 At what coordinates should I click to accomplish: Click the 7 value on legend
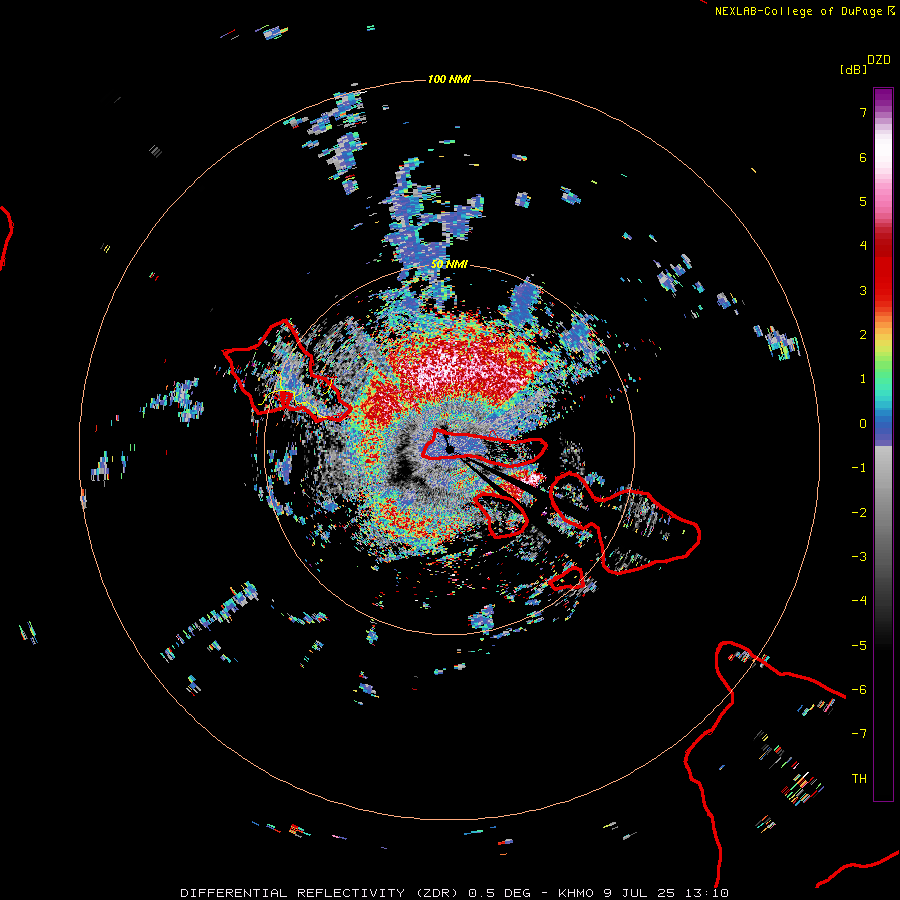[x=863, y=112]
